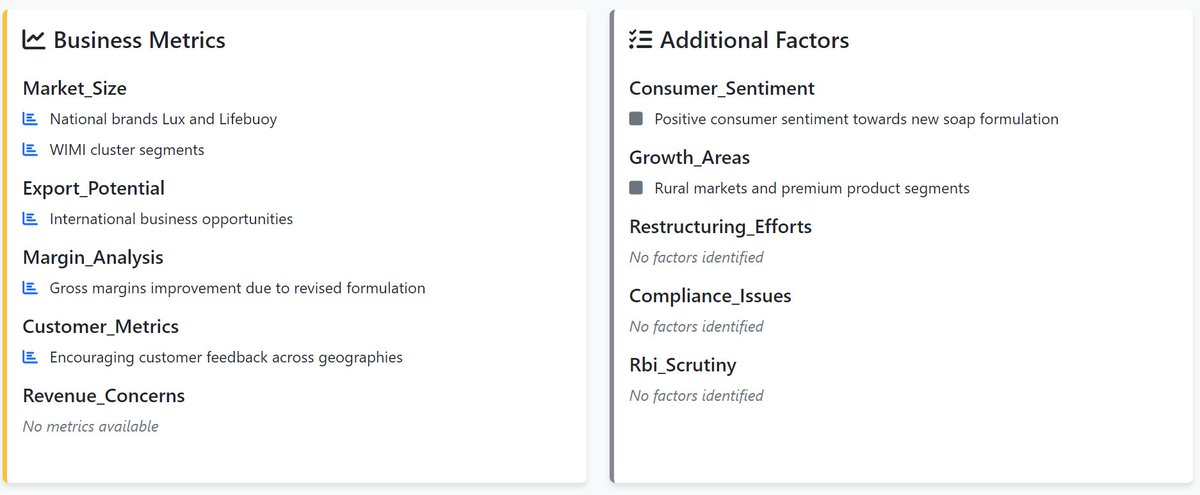Viewport: 1200px width, 495px height.
Task: Click bar icon next to WIMI cluster segments
Action: (x=30, y=150)
